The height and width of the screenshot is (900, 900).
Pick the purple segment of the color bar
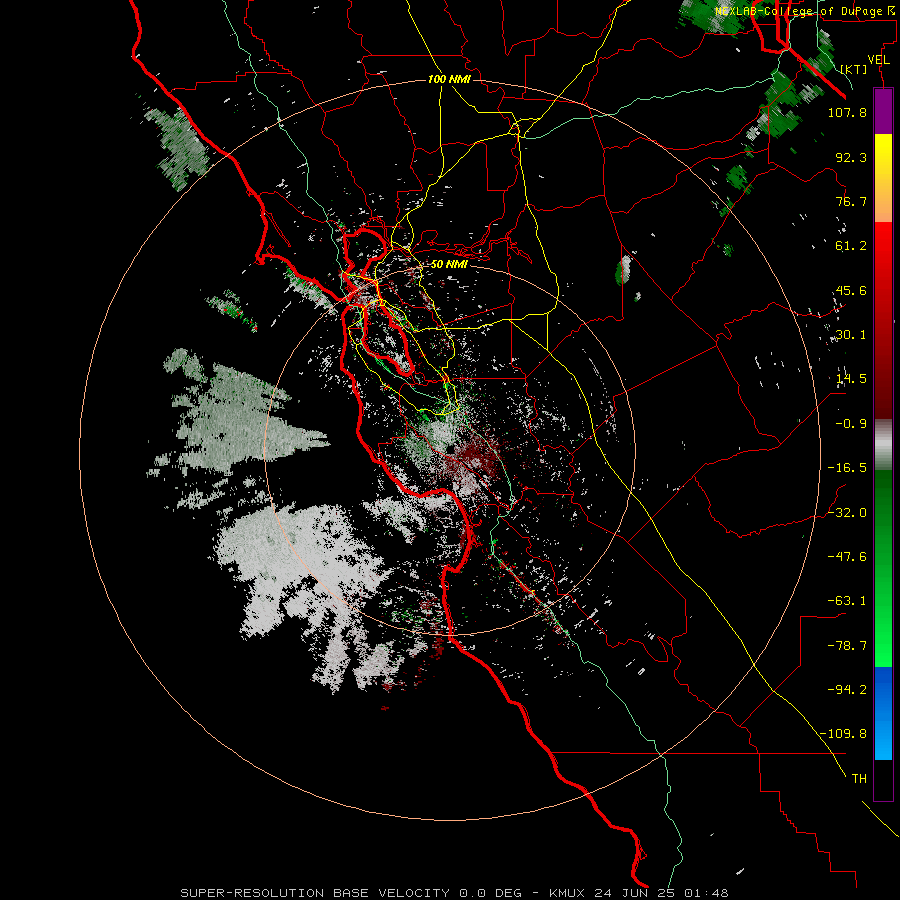click(x=883, y=111)
